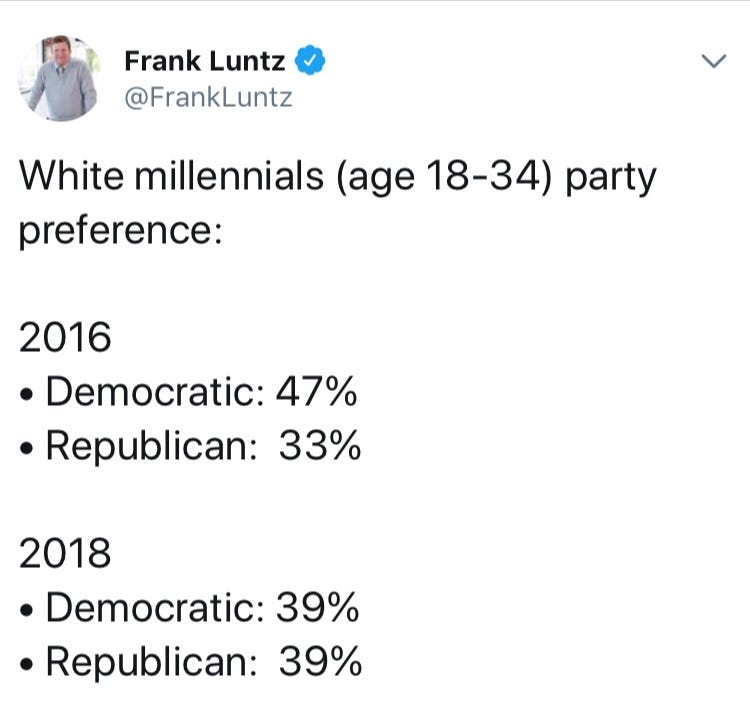Click the bullet before Republican 33% line

pyautogui.click(x=27, y=449)
